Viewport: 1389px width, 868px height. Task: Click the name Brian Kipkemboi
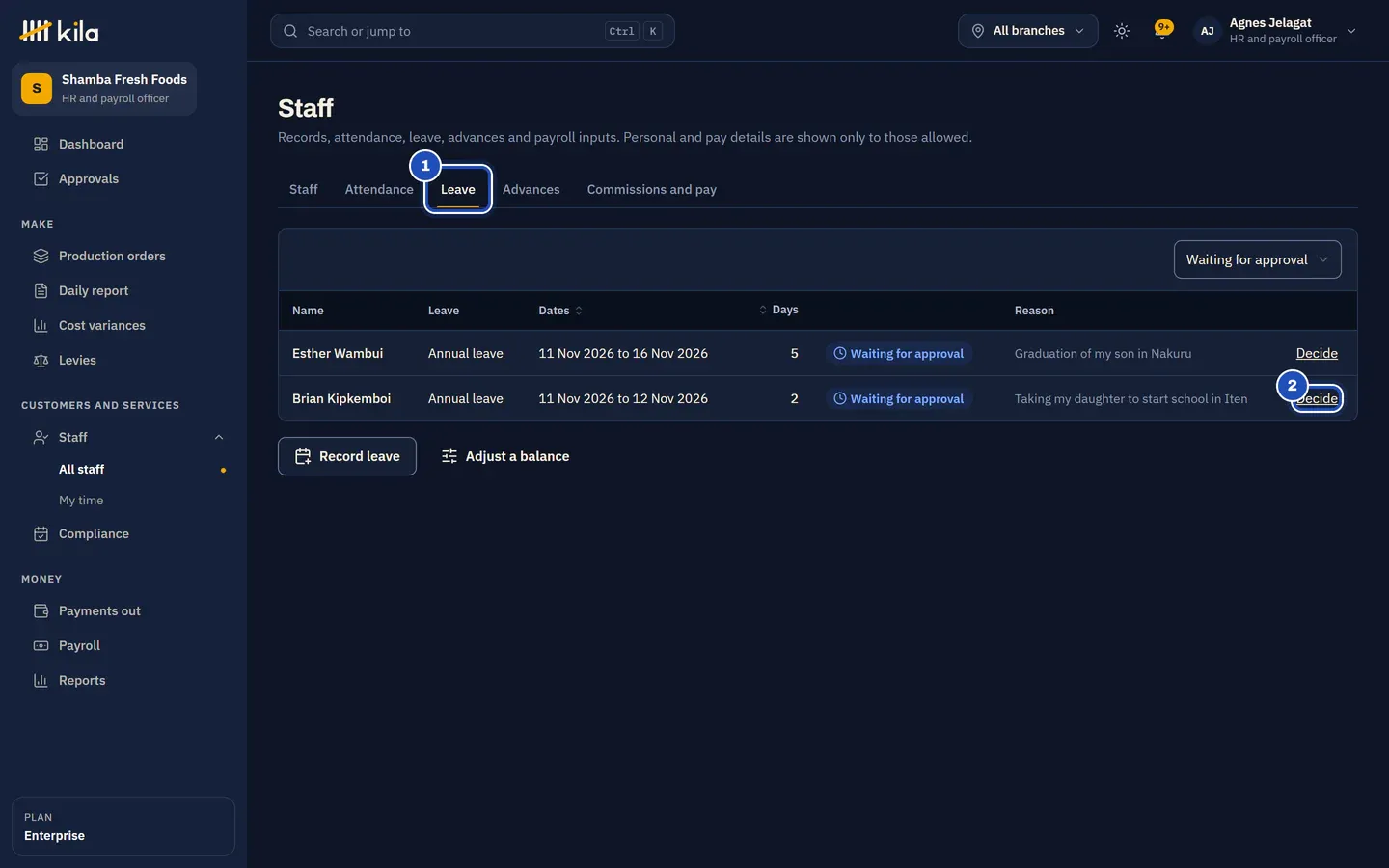pyautogui.click(x=341, y=398)
